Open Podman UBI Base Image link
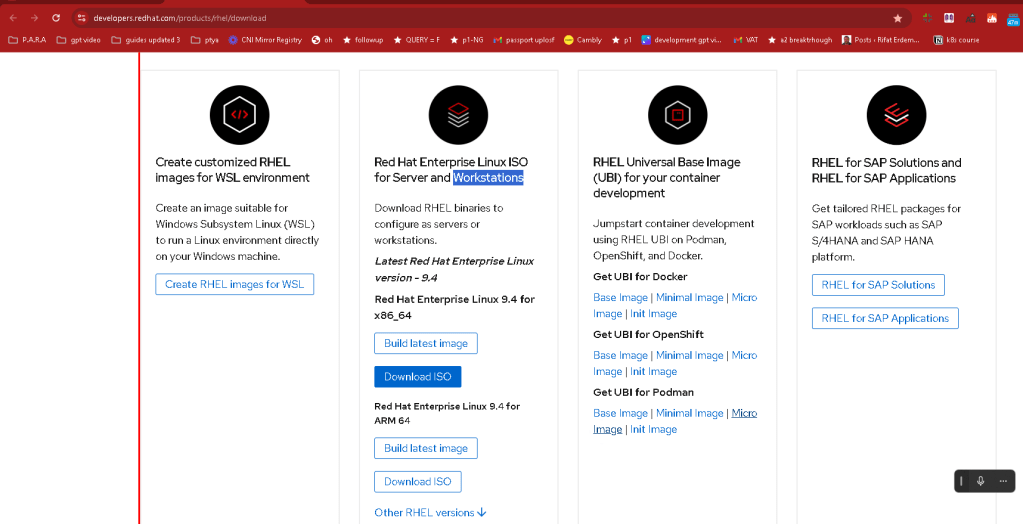1023x524 pixels. pos(620,414)
